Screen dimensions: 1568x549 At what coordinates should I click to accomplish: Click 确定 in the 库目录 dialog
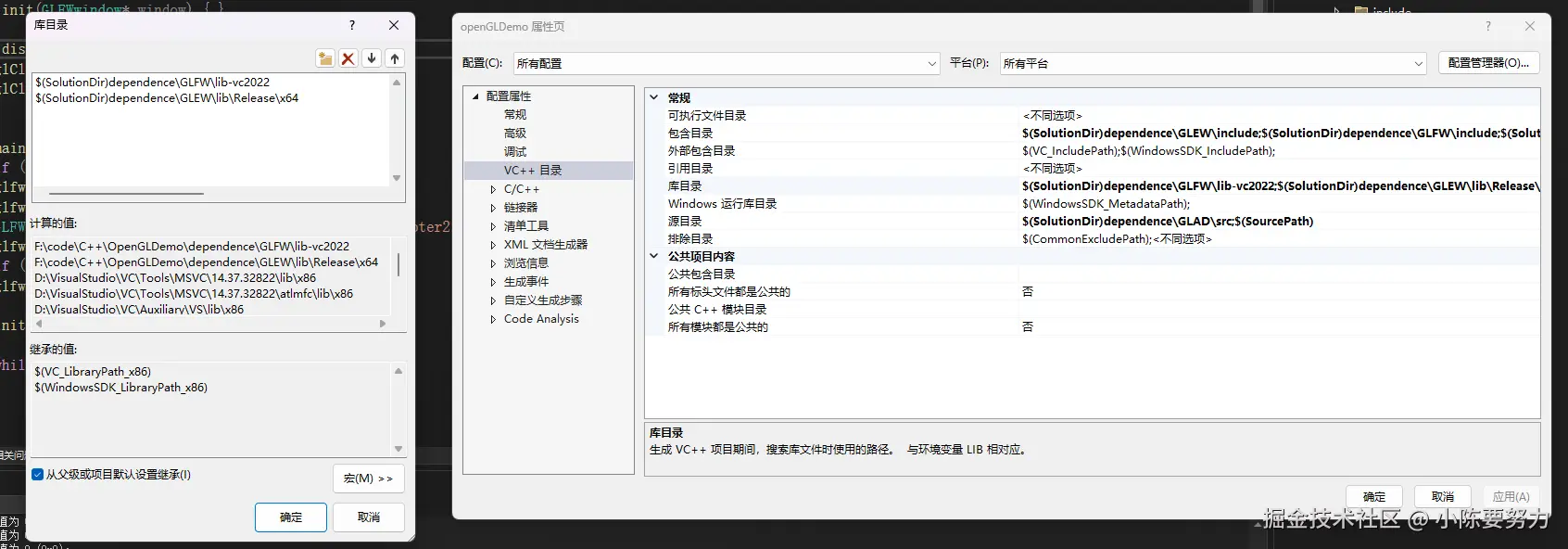(x=291, y=517)
